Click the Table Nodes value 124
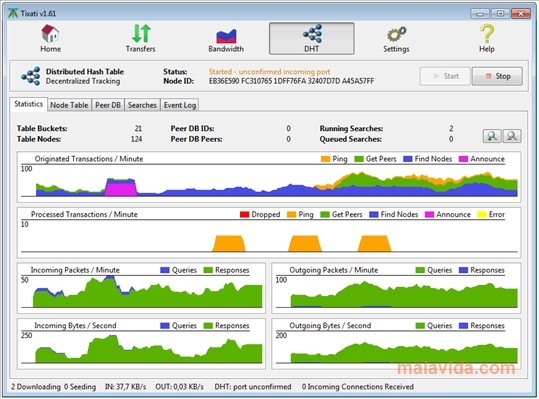539x399 pixels. click(136, 139)
